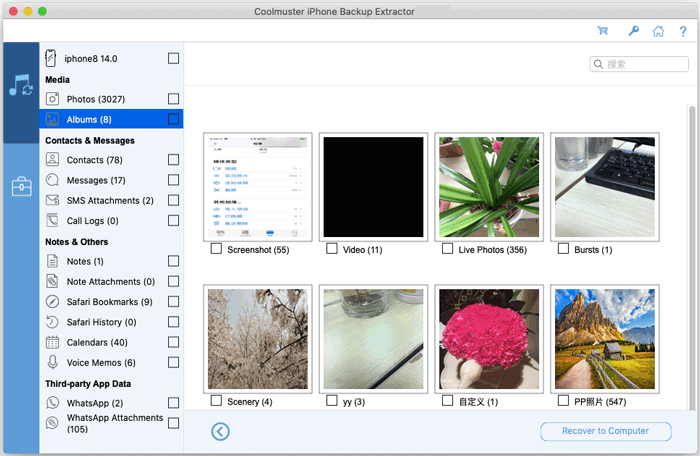Screen dimensions: 700x456
Task: Tick the Calendars (40) checkbox
Action: point(173,342)
